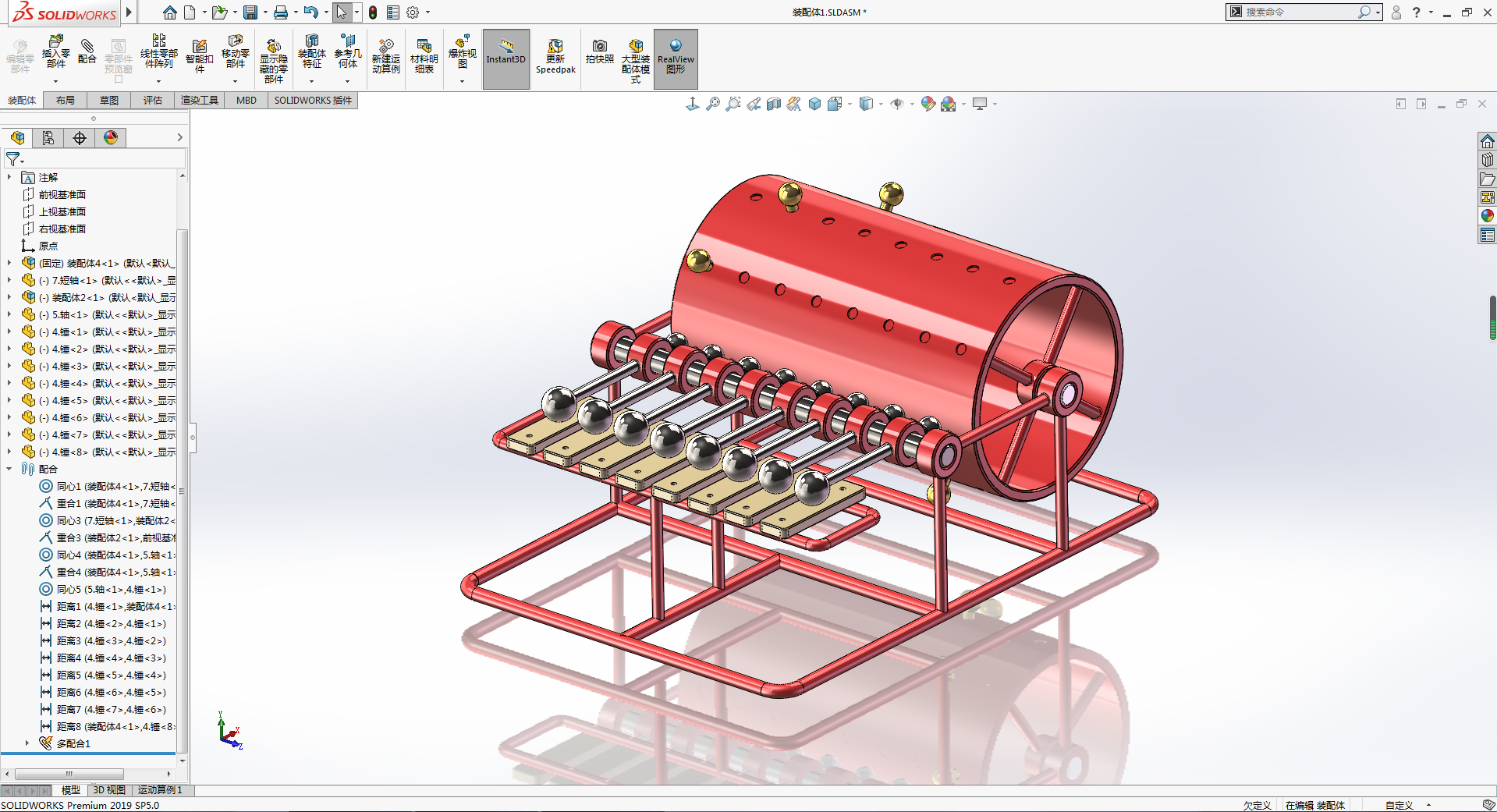Screen dimensions: 1497x812
Task: Open Bill of Materials (材料明细表)
Action: (424, 56)
